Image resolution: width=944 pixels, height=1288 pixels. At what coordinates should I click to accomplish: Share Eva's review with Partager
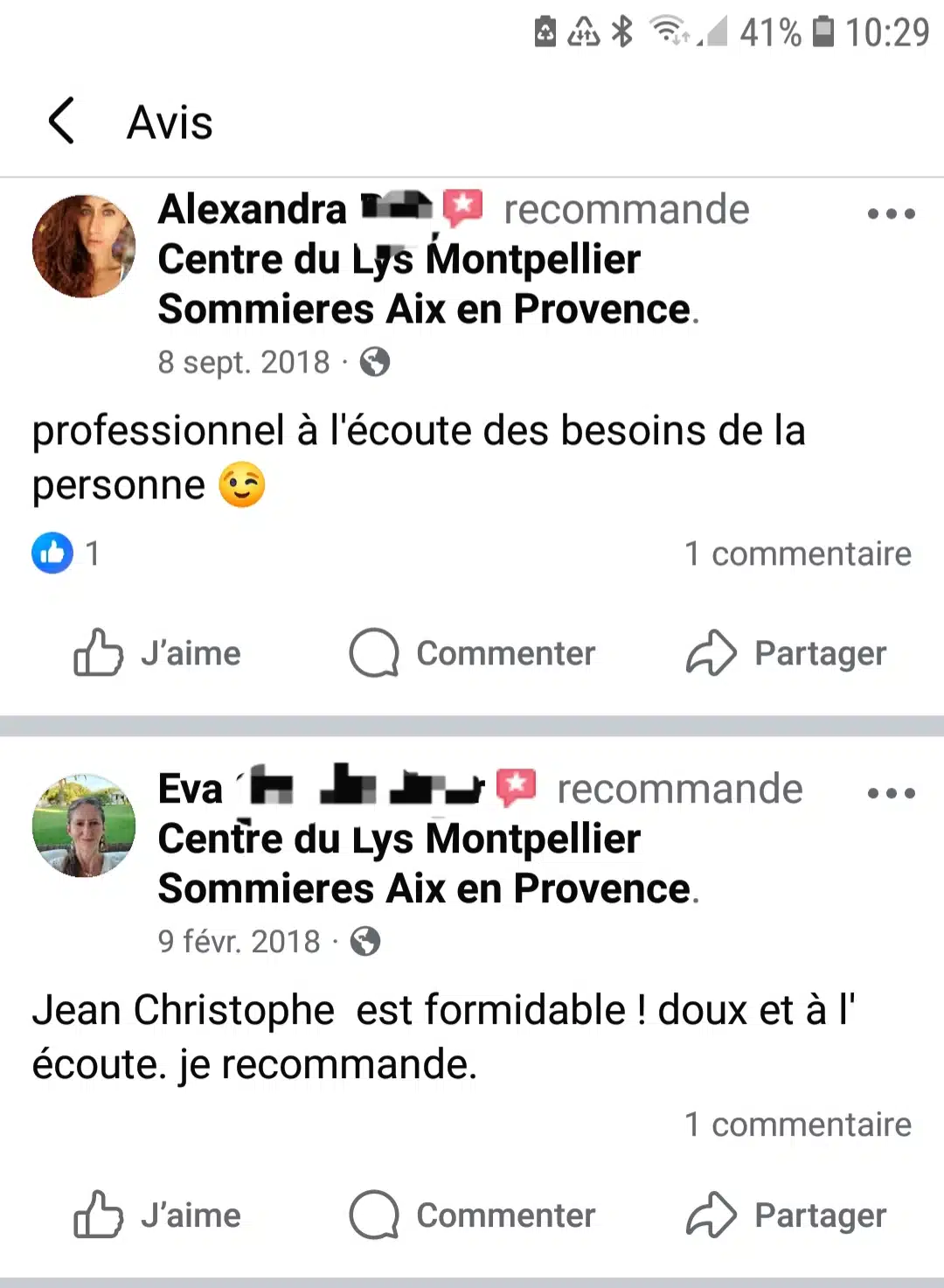[787, 1215]
